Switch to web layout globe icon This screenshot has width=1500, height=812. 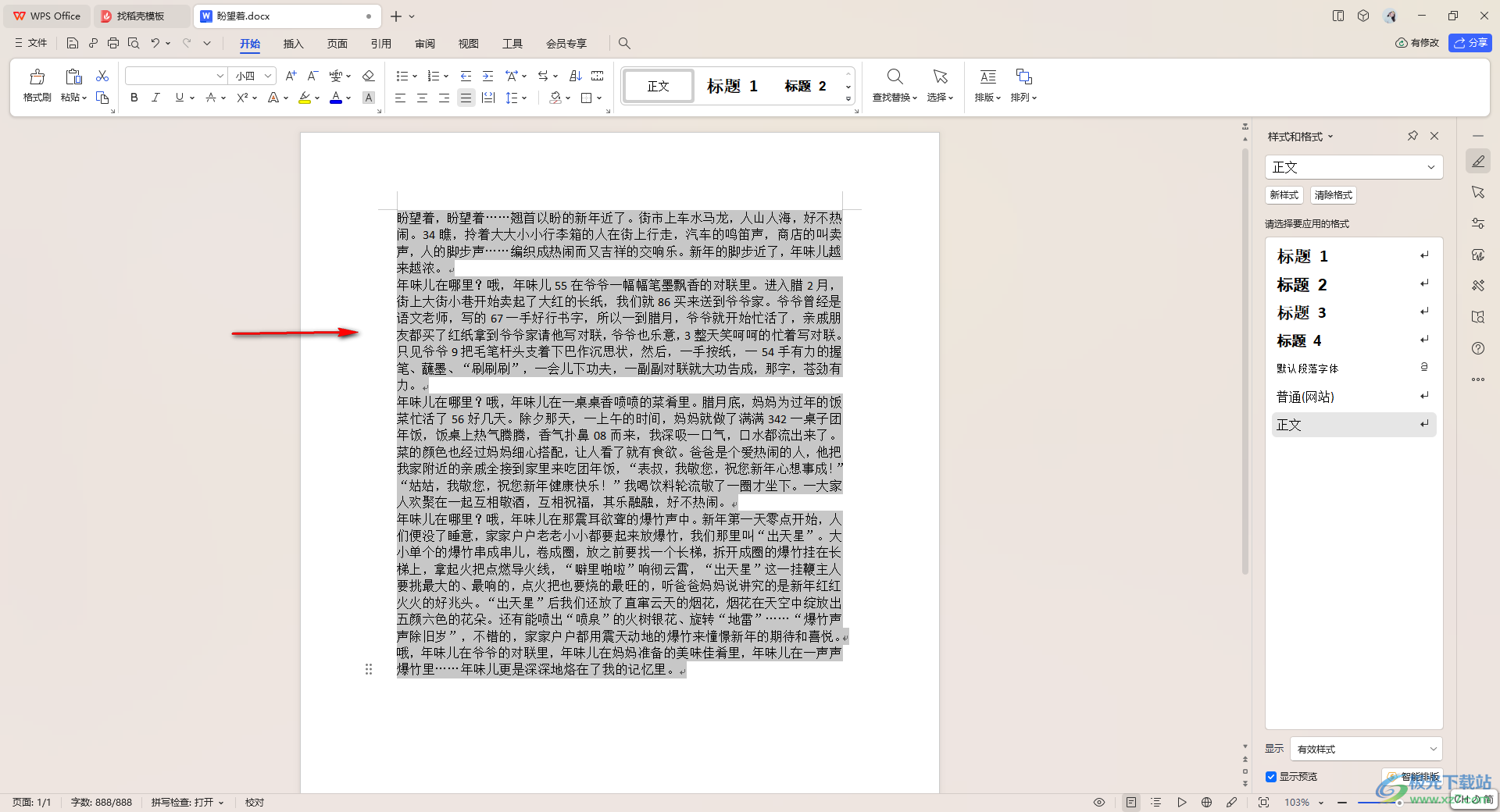pos(1206,802)
